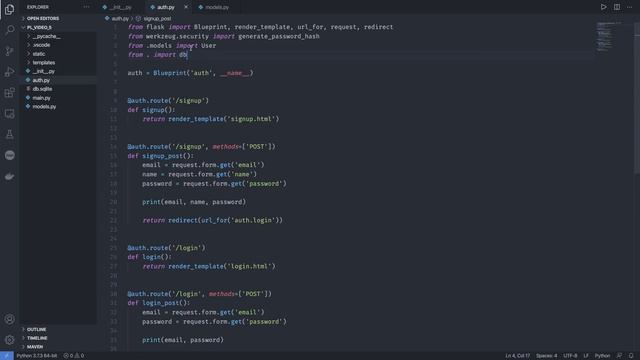Open the Search view in the activity bar

click(9, 30)
